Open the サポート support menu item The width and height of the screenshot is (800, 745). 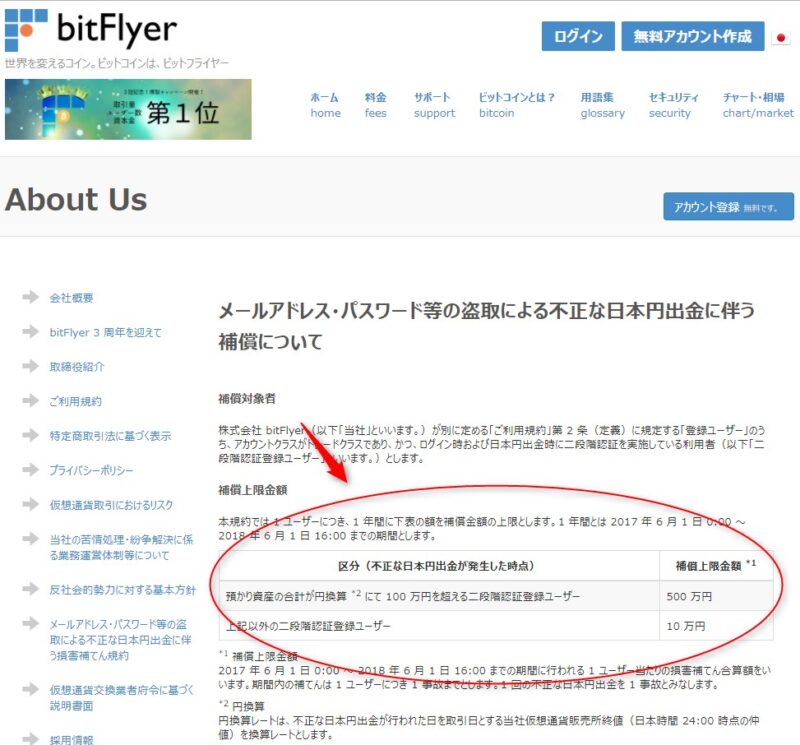click(434, 105)
